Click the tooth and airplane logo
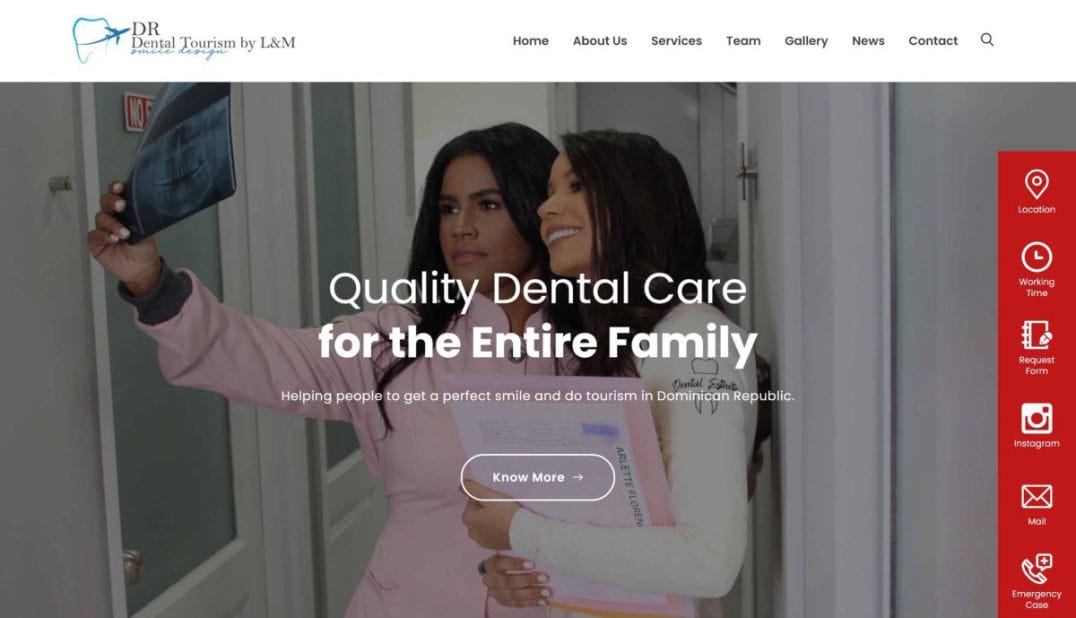The height and width of the screenshot is (618, 1076). click(100, 40)
